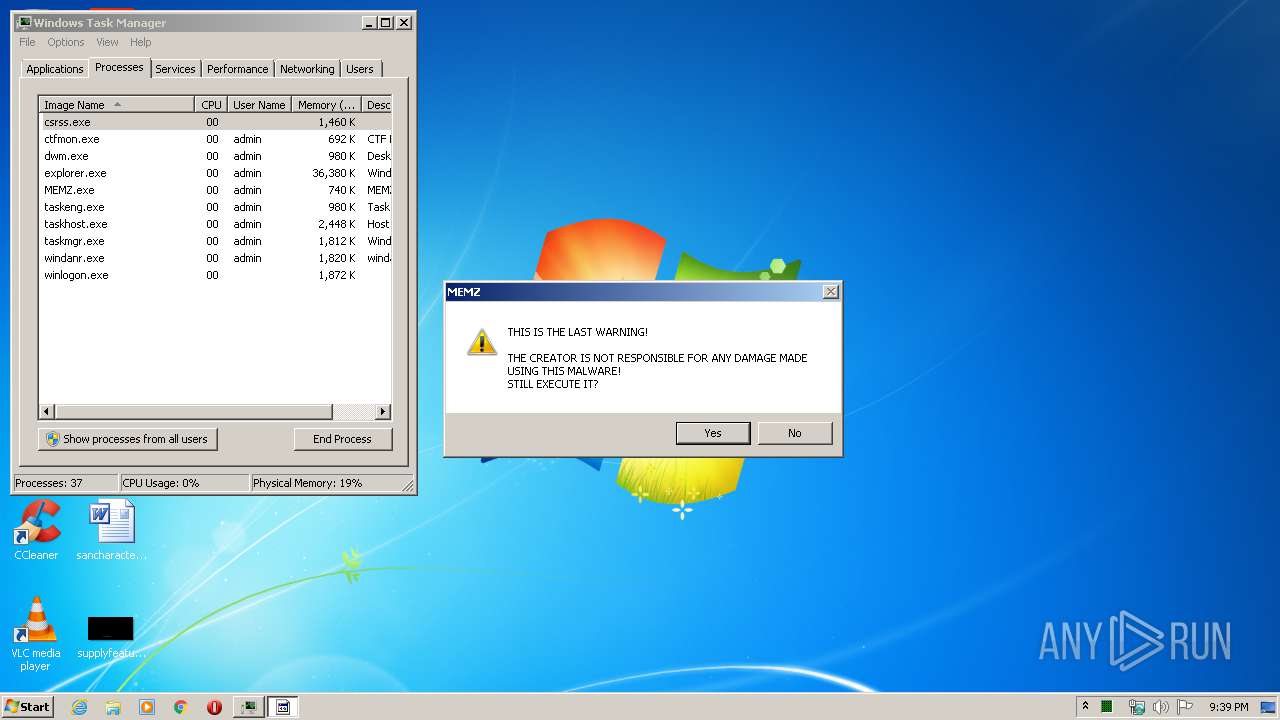Switch to the Users tab
The width and height of the screenshot is (1280, 720).
point(360,69)
